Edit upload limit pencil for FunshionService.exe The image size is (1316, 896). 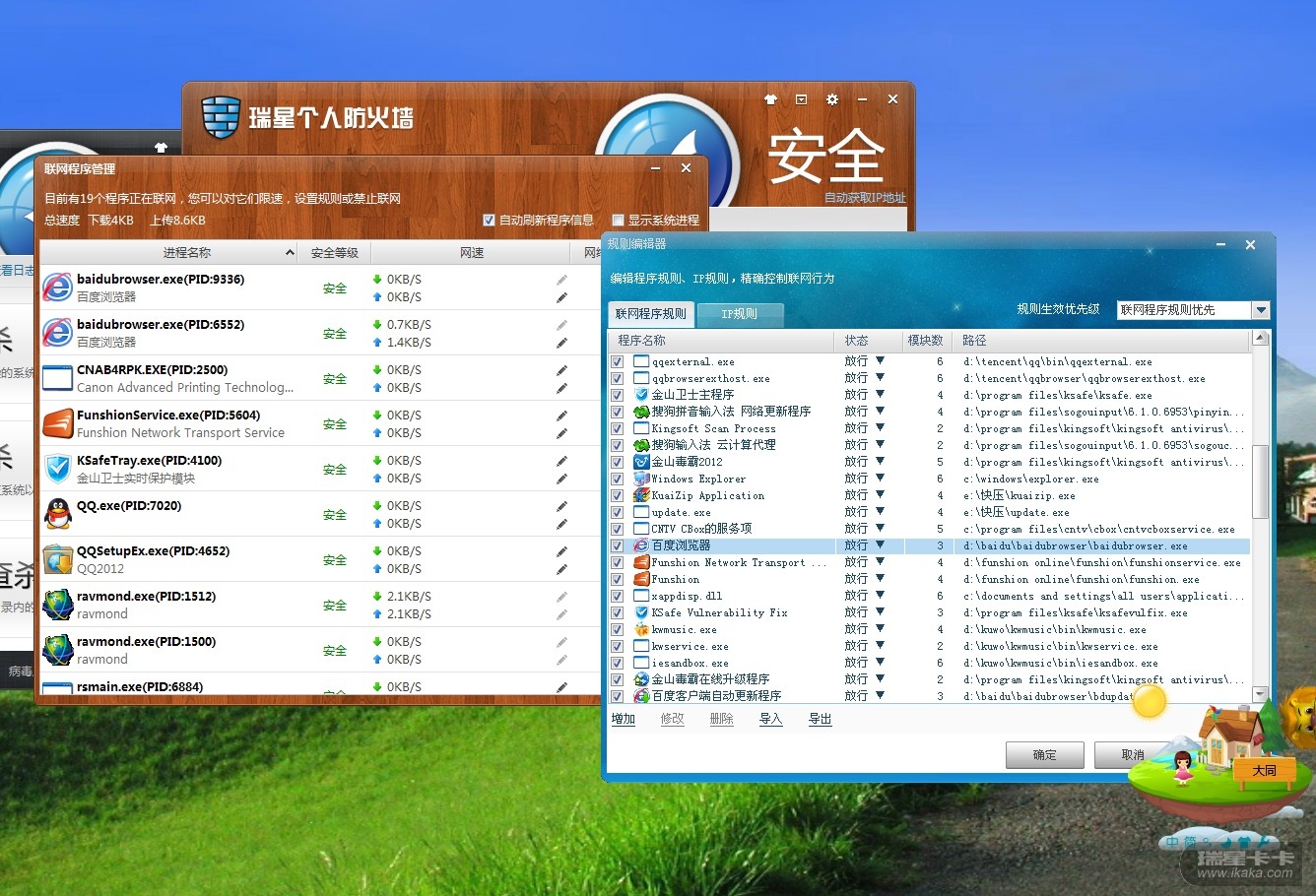pos(561,433)
